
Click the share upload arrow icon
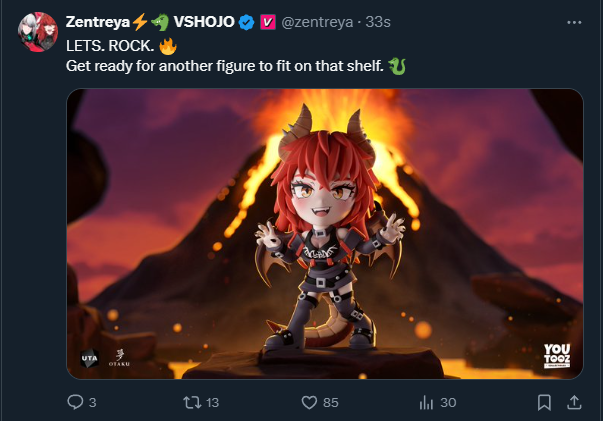coord(574,402)
